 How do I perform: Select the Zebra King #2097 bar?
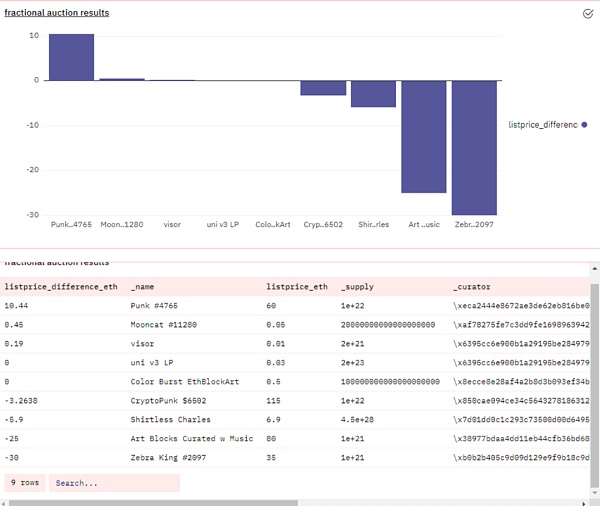click(474, 147)
